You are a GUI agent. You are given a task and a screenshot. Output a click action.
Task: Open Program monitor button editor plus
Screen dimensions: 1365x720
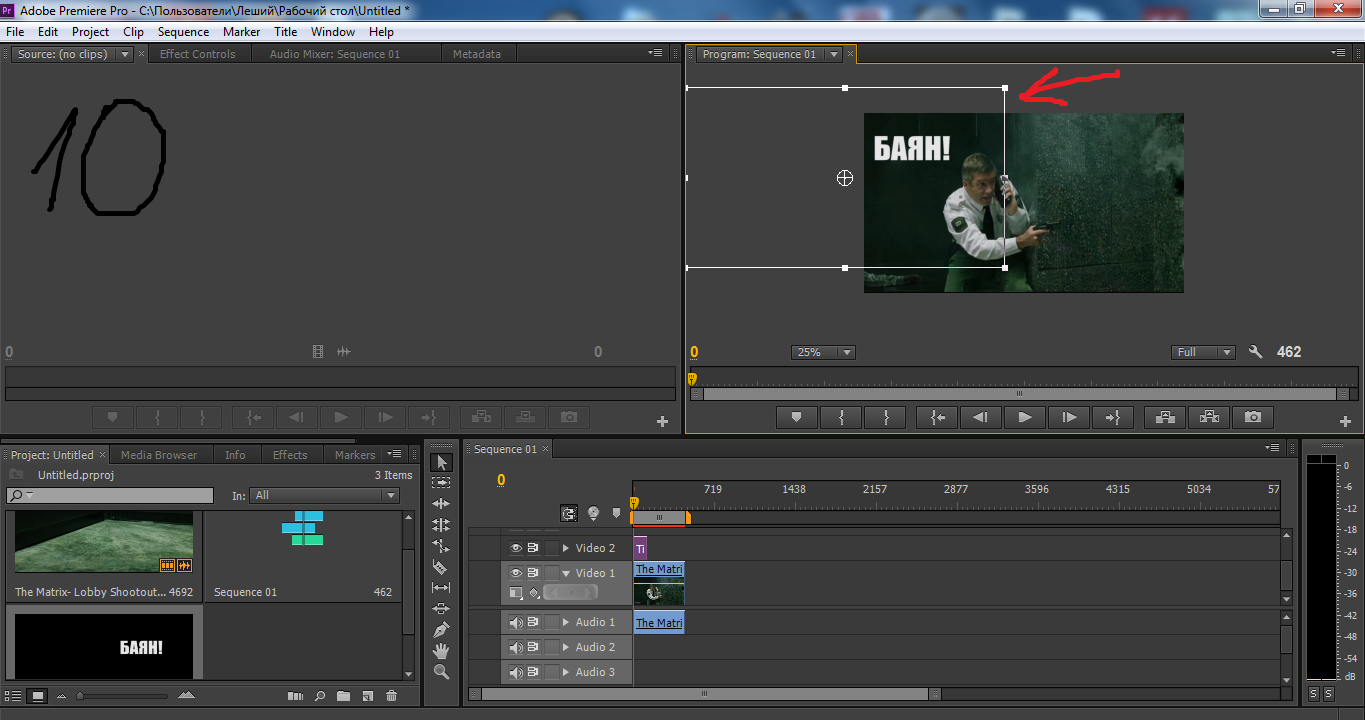[x=1345, y=422]
